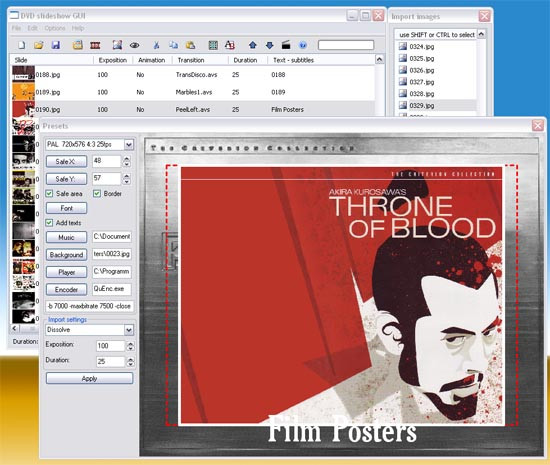
Task: Click the Encoder button
Action: 66,289
